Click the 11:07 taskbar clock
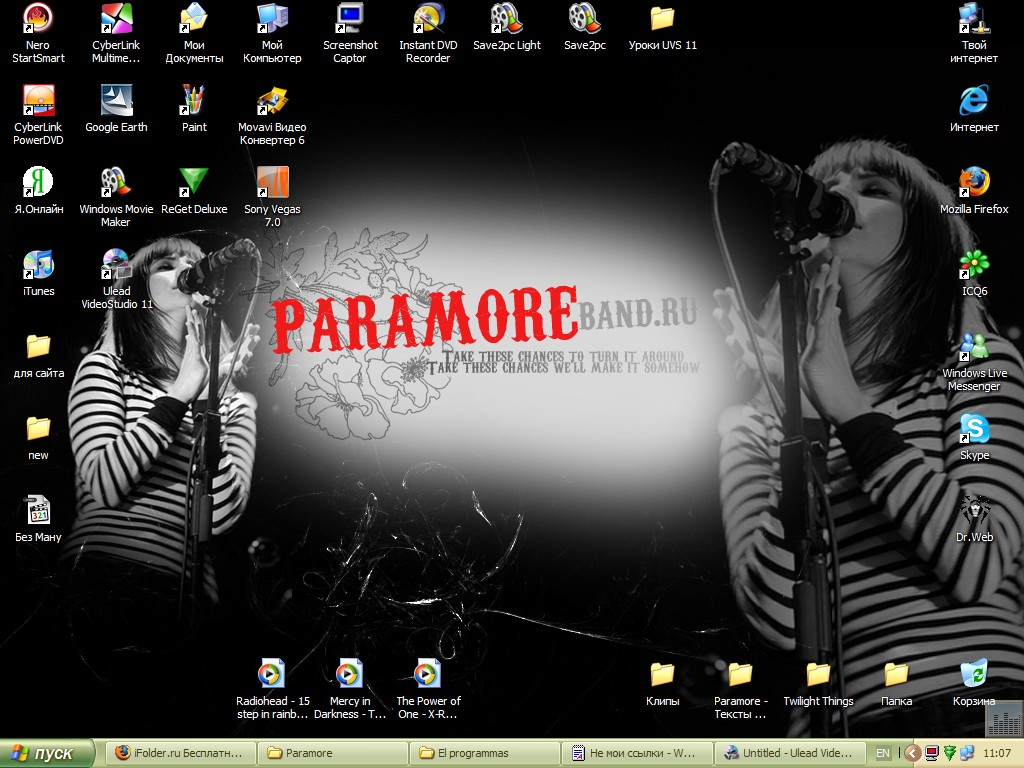Screen dimensions: 1024x768 click(x=997, y=753)
